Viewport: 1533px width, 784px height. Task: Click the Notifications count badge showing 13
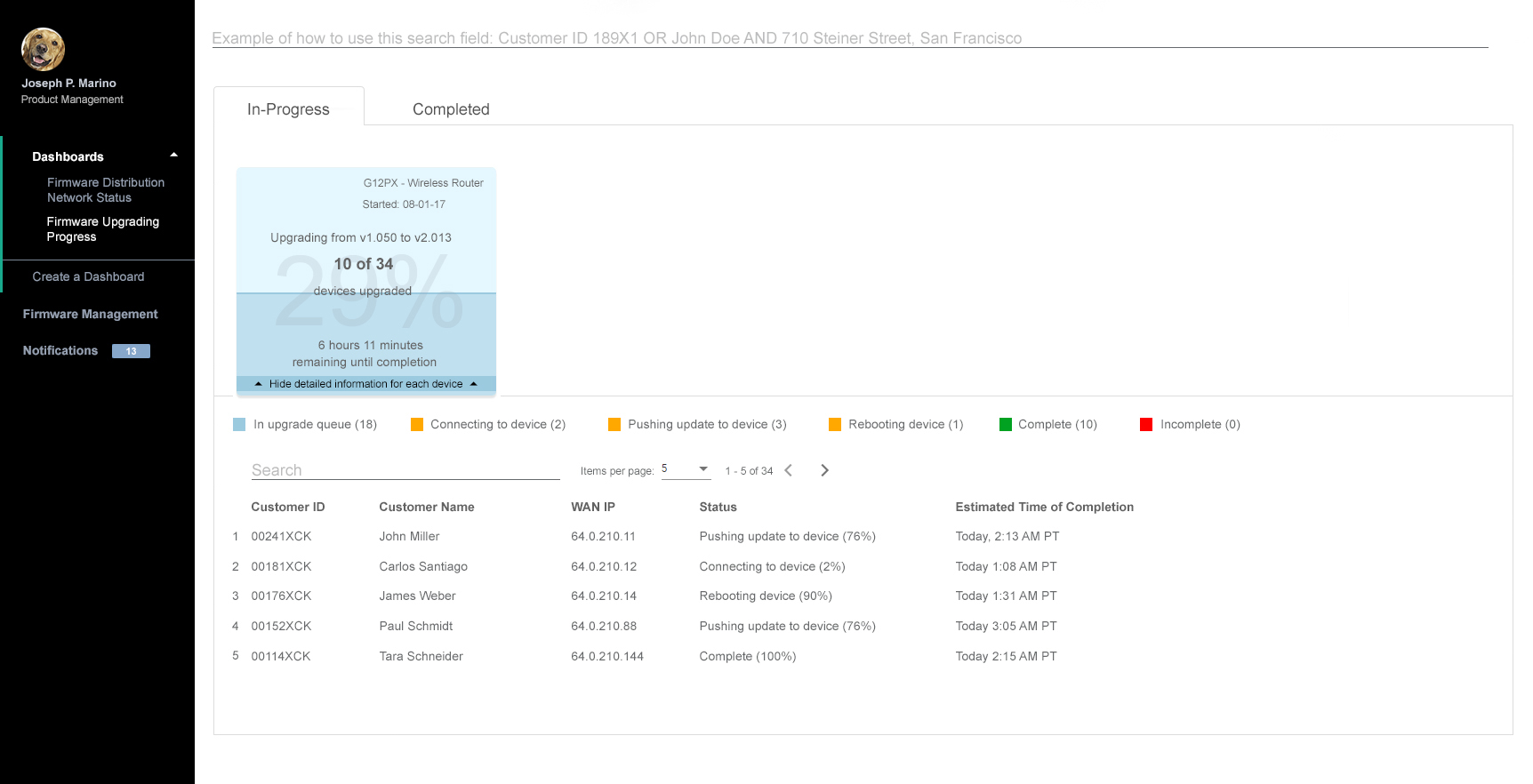point(131,351)
